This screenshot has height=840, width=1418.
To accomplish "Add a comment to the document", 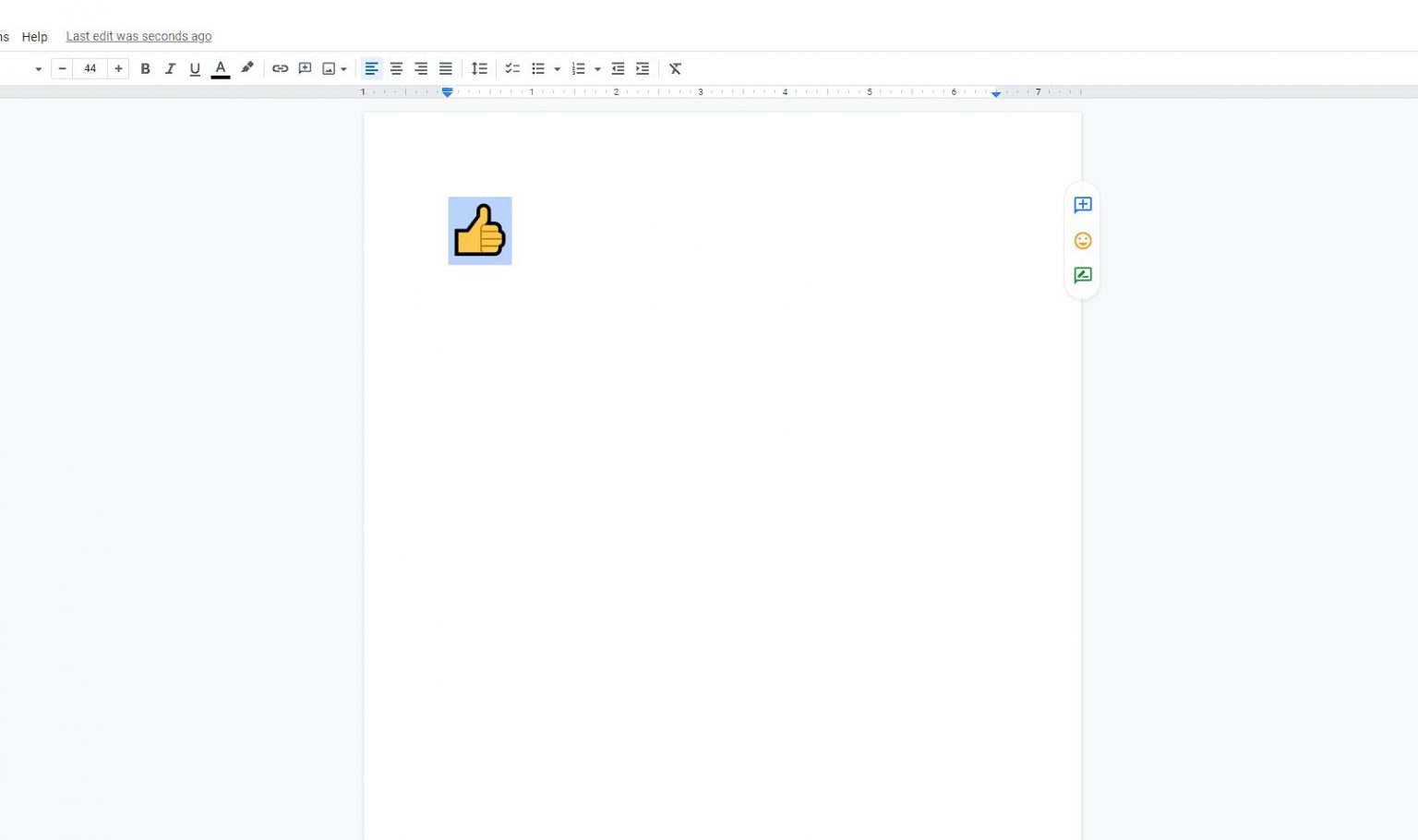I will pos(305,68).
